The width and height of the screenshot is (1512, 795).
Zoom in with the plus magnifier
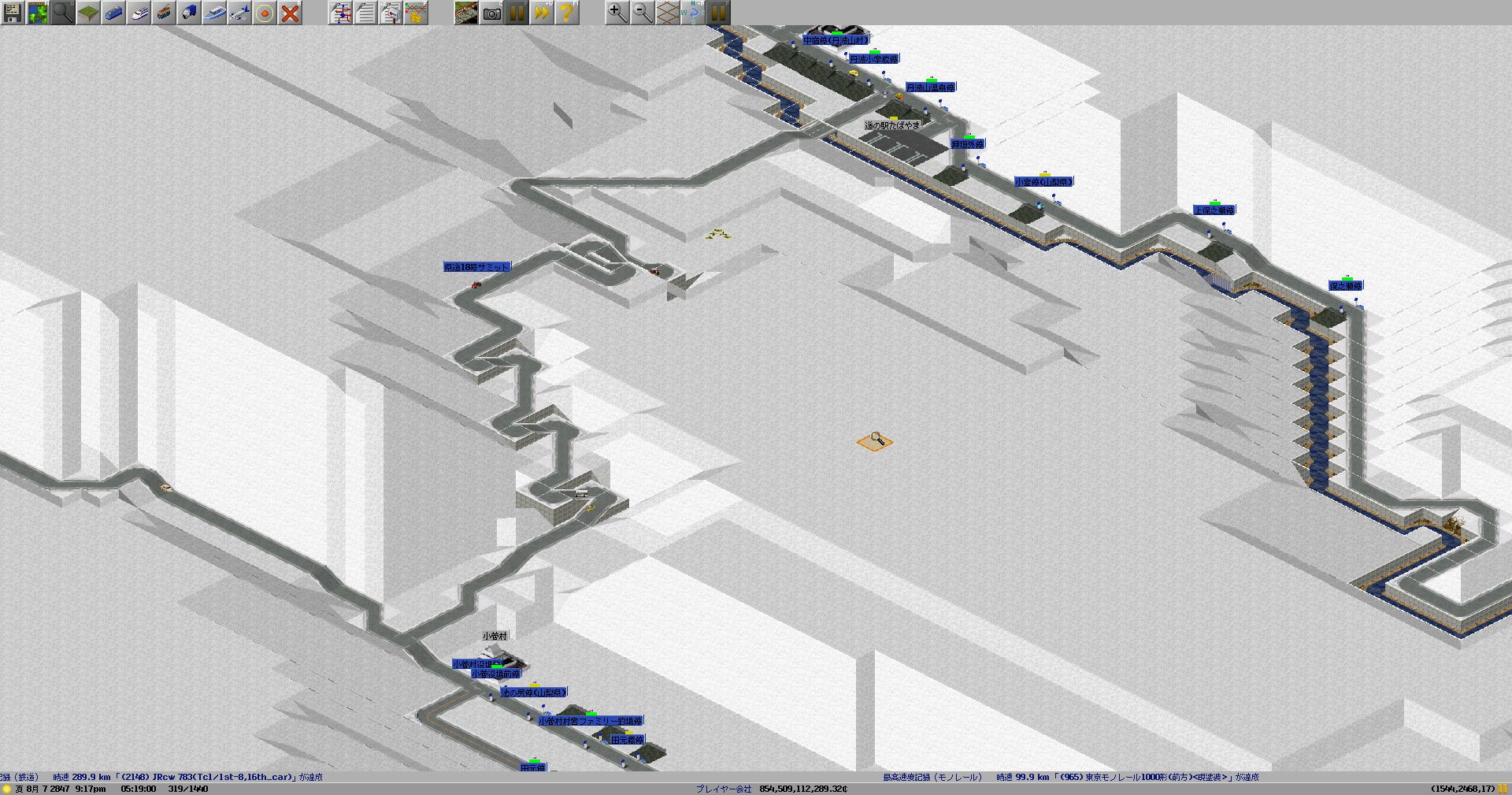[x=617, y=13]
